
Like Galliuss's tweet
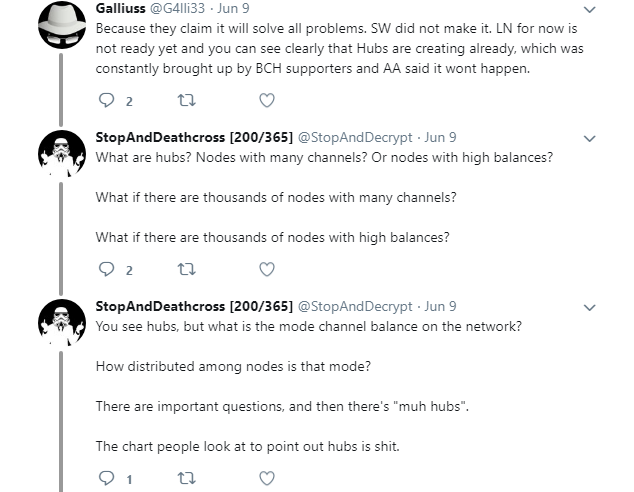coord(266,99)
